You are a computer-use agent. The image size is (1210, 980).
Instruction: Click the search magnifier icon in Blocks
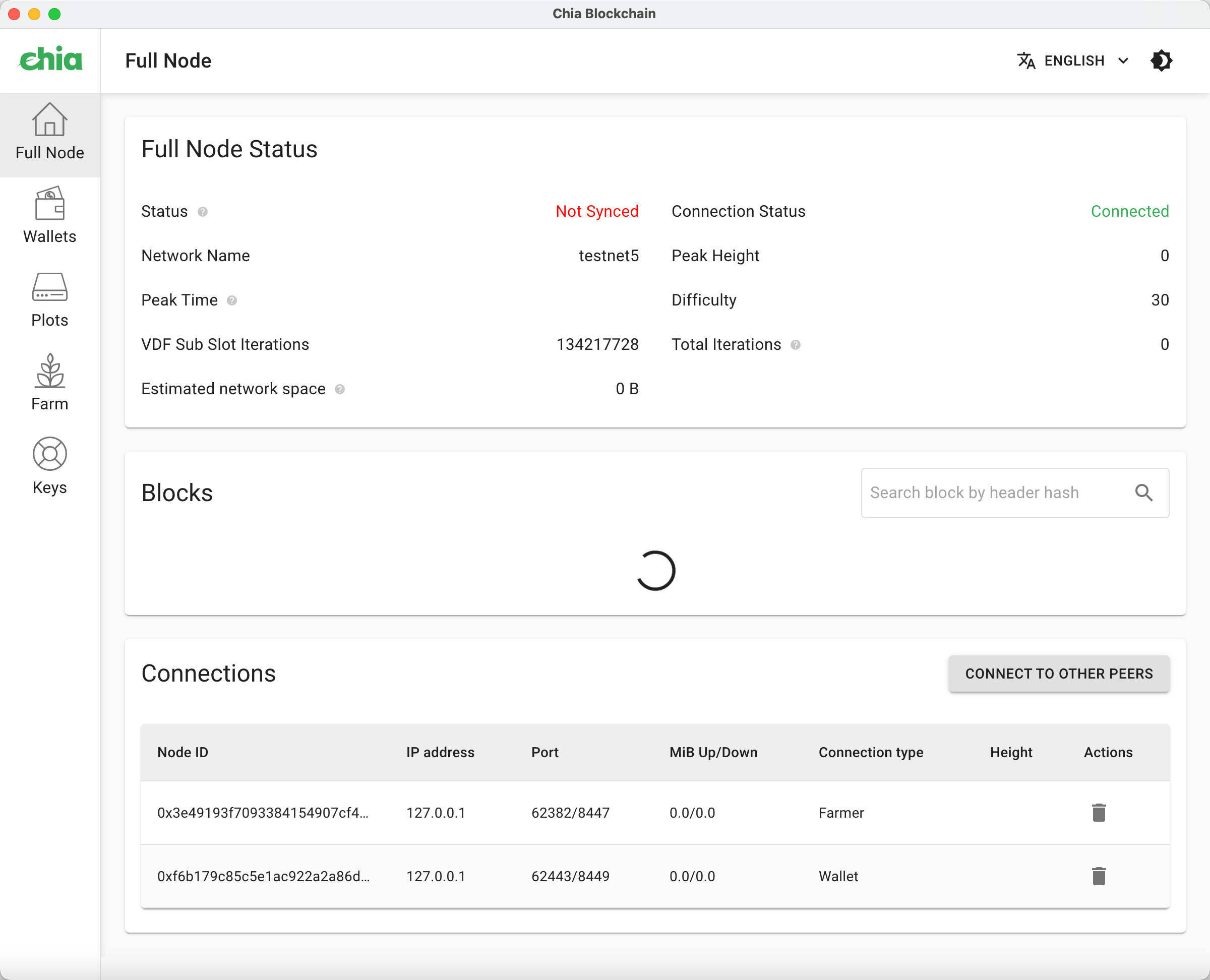[1143, 493]
